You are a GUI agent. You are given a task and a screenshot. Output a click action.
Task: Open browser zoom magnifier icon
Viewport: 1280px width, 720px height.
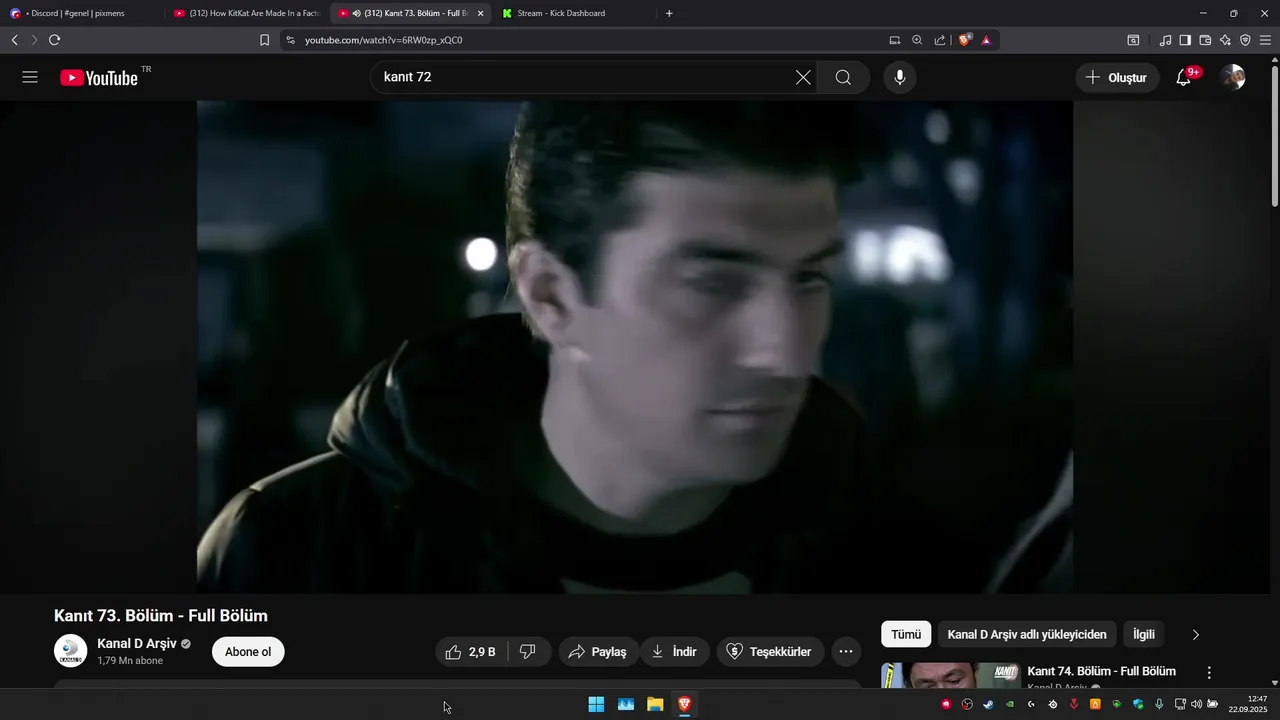tap(917, 40)
